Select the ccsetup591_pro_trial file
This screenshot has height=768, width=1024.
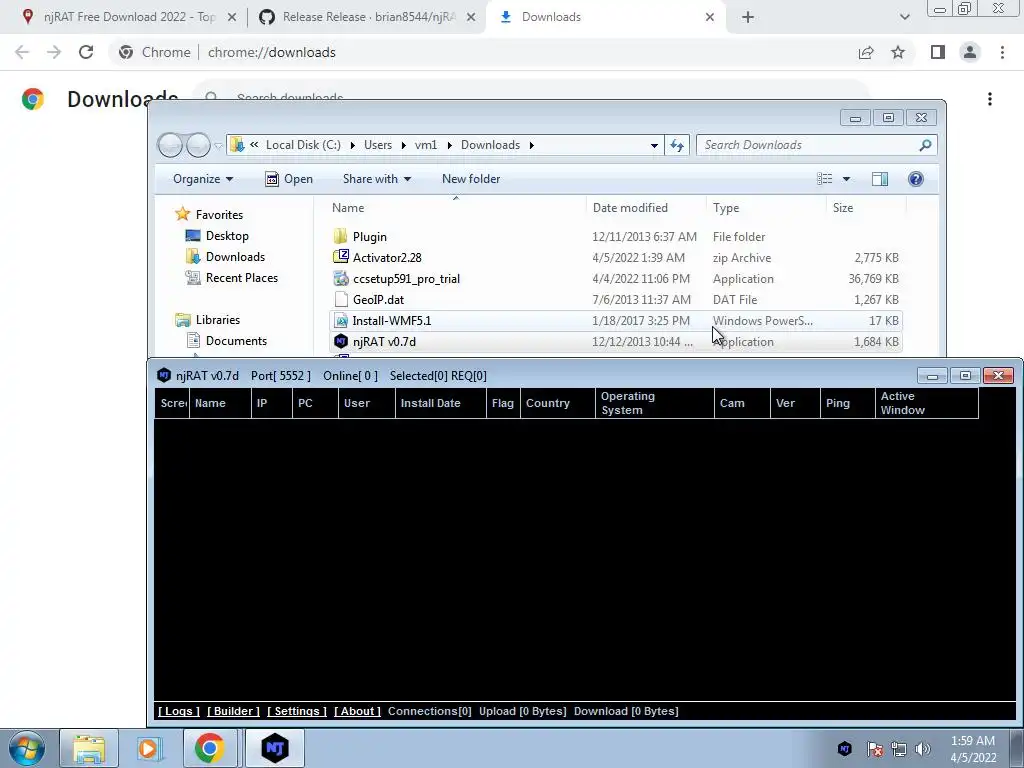616,278
